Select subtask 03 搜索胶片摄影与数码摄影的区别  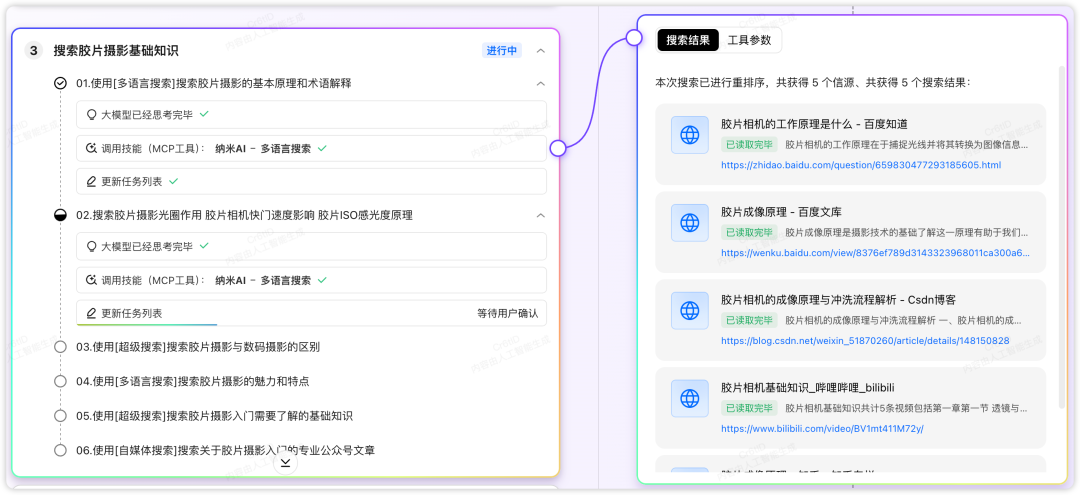[x=198, y=346]
